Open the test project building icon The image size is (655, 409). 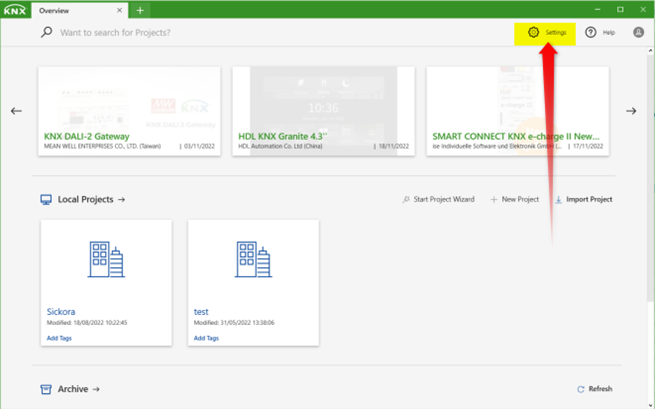[x=253, y=259]
